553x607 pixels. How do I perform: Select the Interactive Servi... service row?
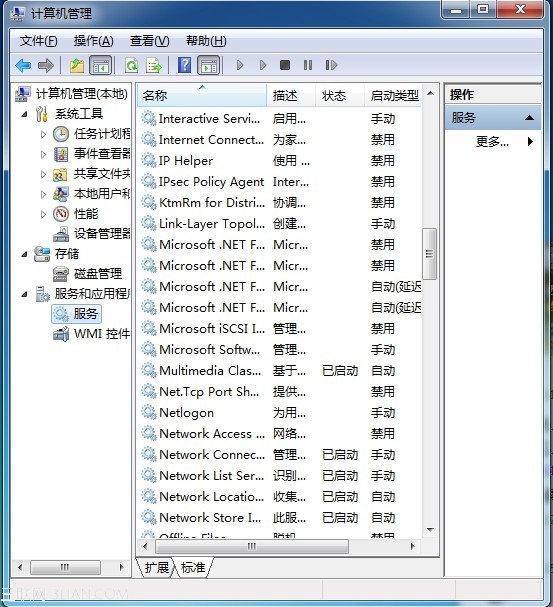[281, 118]
